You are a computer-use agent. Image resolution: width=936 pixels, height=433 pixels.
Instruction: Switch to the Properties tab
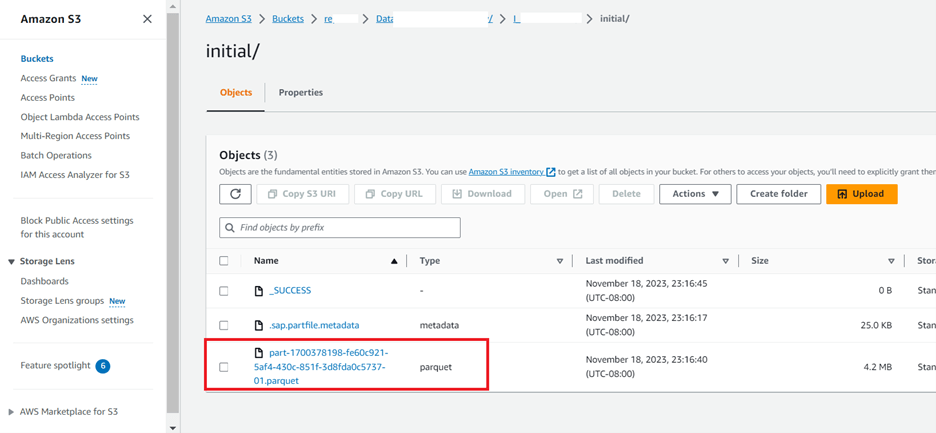[x=301, y=93]
